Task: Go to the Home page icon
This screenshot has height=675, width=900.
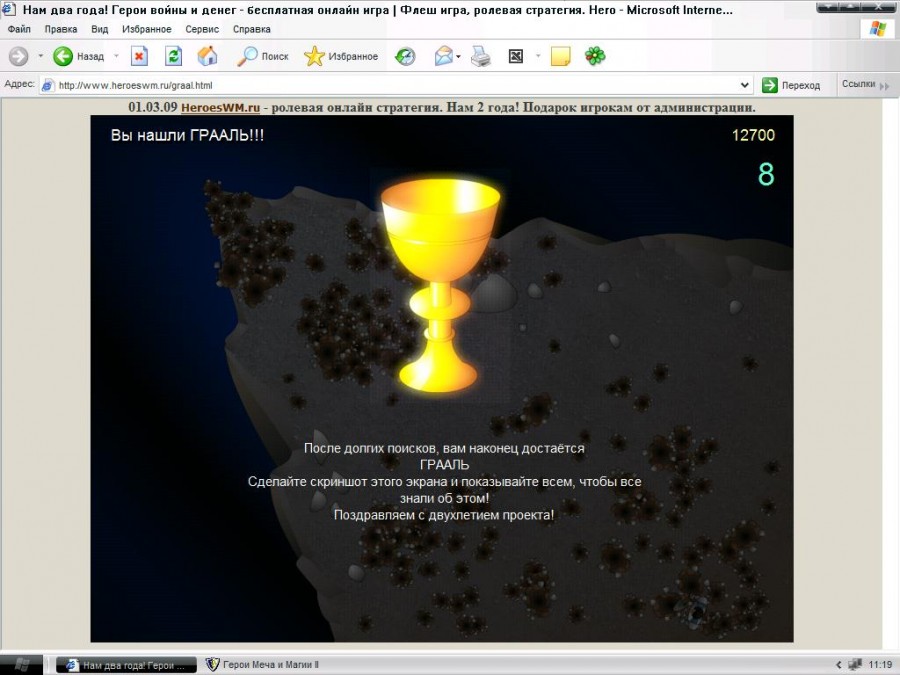Action: (x=207, y=56)
